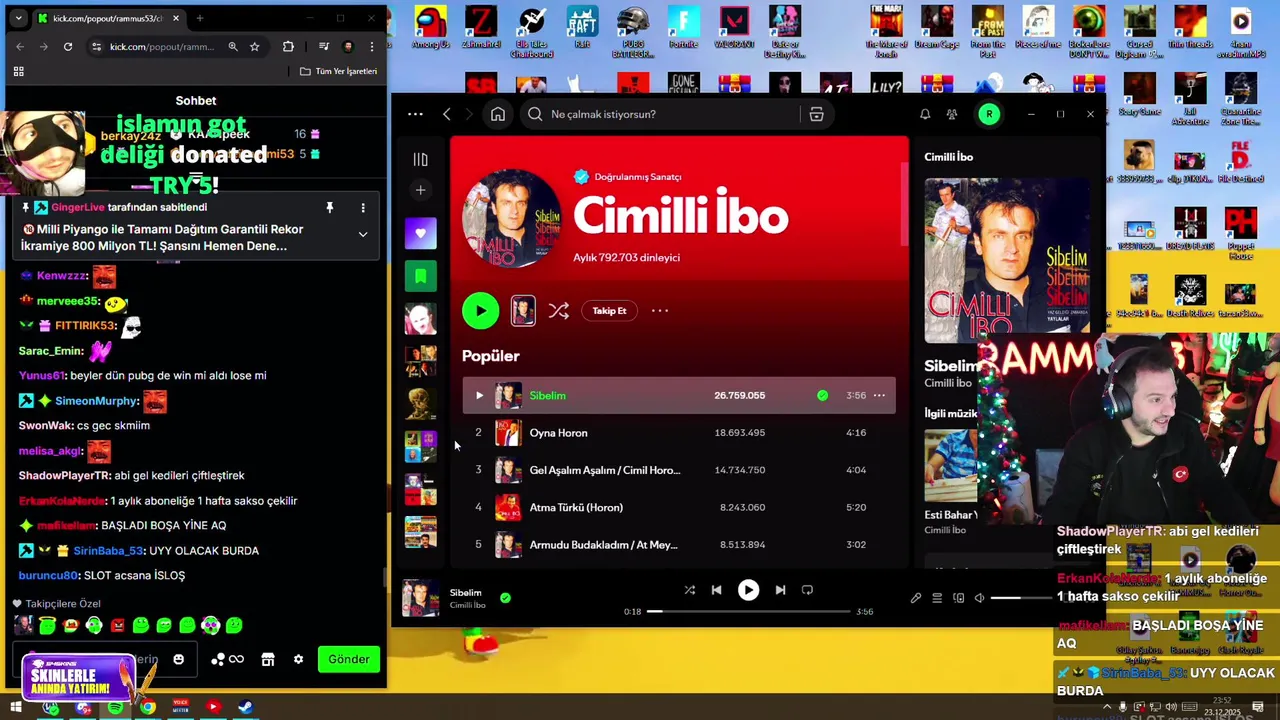1280x720 pixels.
Task: Reload the kick.com page
Action: 68,46
